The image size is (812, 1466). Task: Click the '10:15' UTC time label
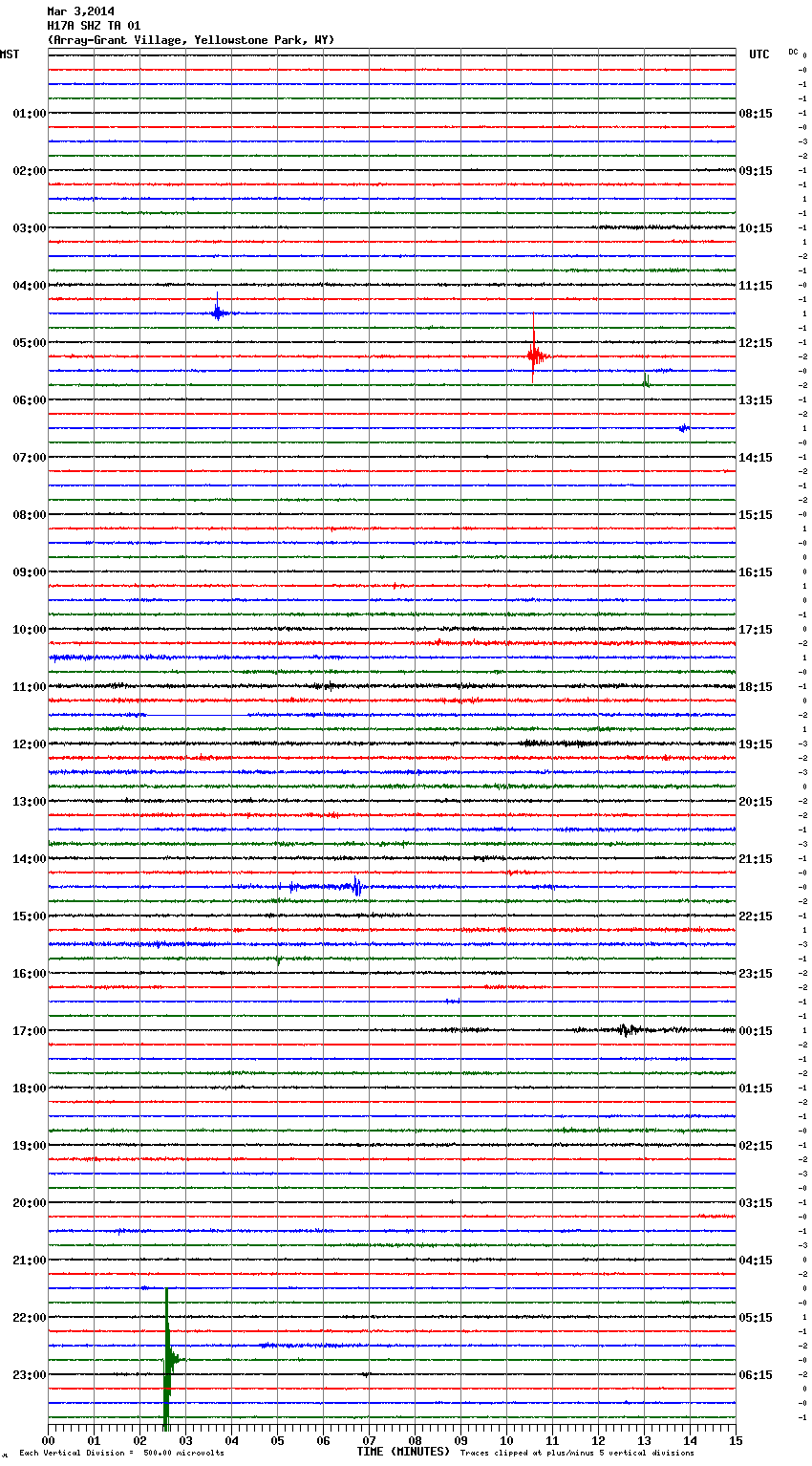[756, 228]
